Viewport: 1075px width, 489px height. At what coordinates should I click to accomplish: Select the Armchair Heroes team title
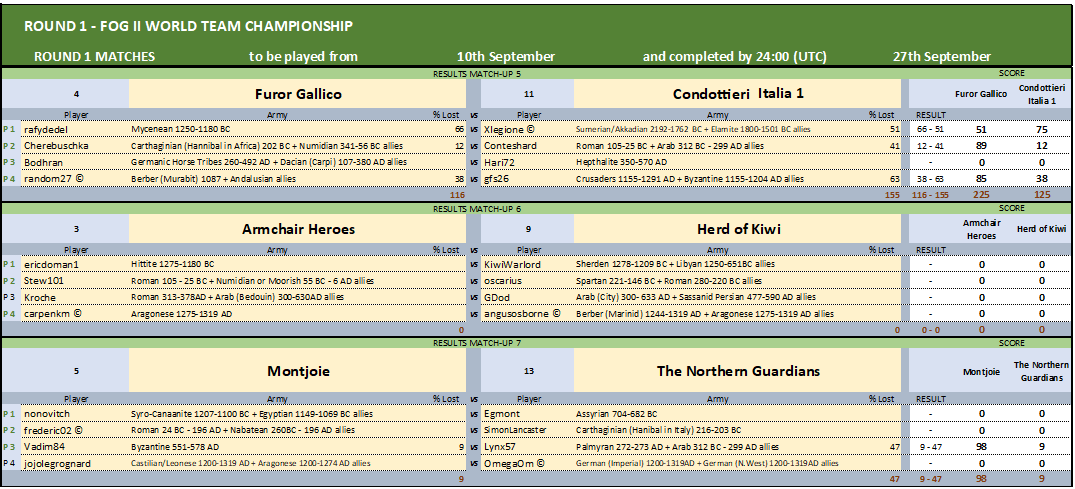[298, 229]
